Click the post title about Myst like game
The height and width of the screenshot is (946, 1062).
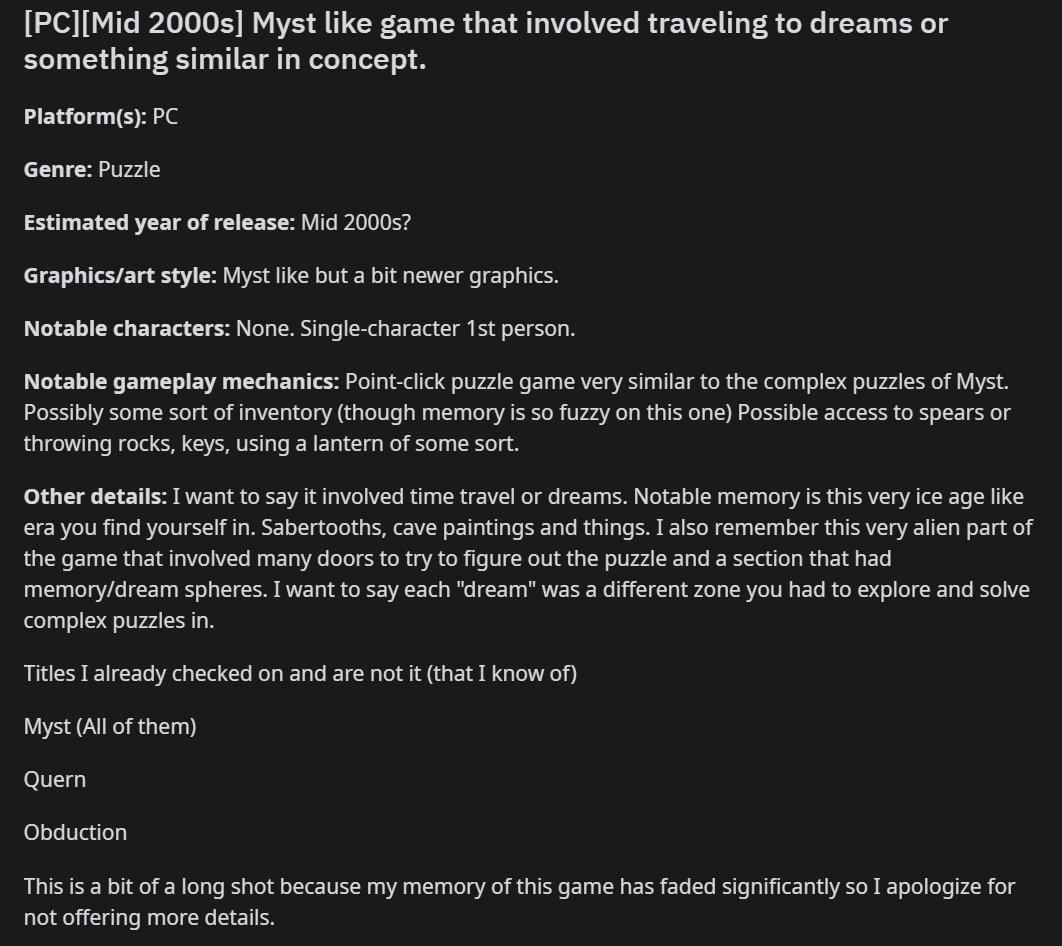click(486, 41)
